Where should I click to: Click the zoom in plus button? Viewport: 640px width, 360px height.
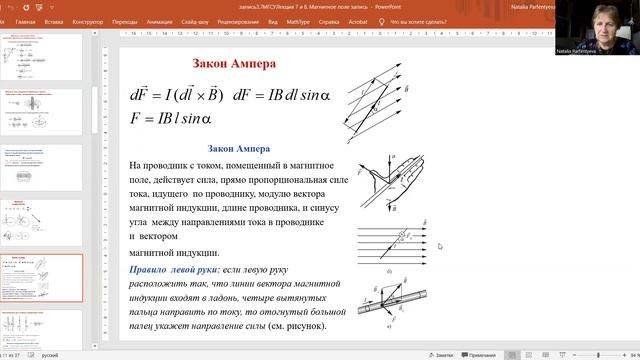(x=624, y=356)
